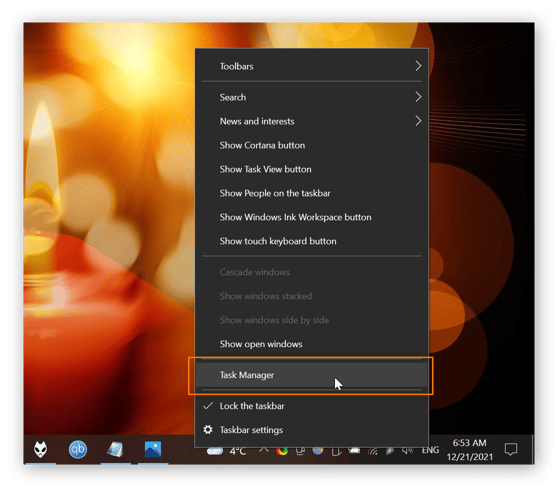Viewport: 559px width, 488px height.
Task: Expand the News and interests submenu
Action: click(x=312, y=121)
